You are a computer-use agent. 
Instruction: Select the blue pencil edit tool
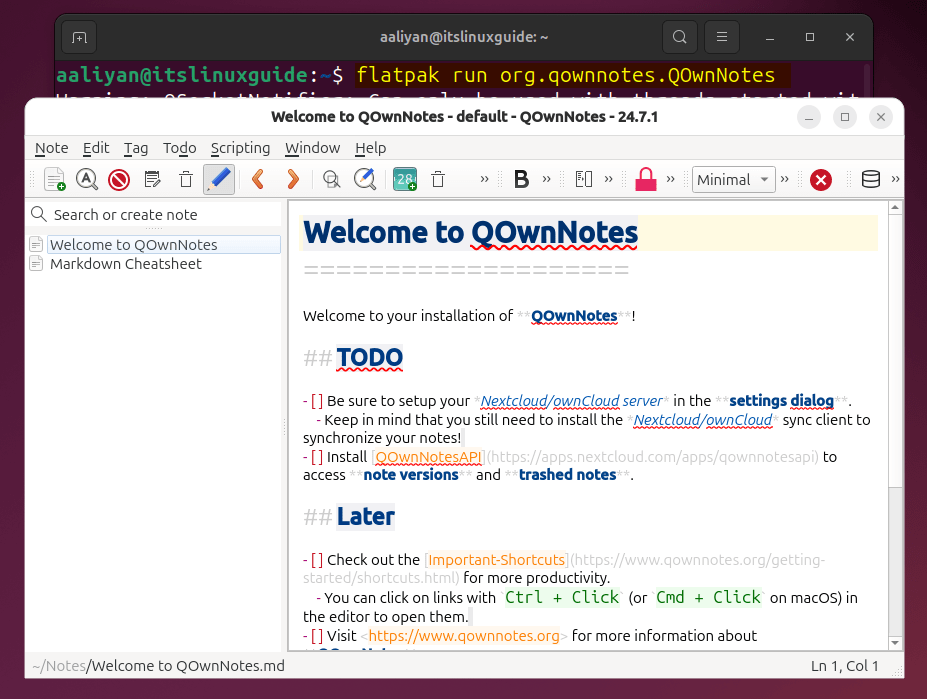pos(219,179)
